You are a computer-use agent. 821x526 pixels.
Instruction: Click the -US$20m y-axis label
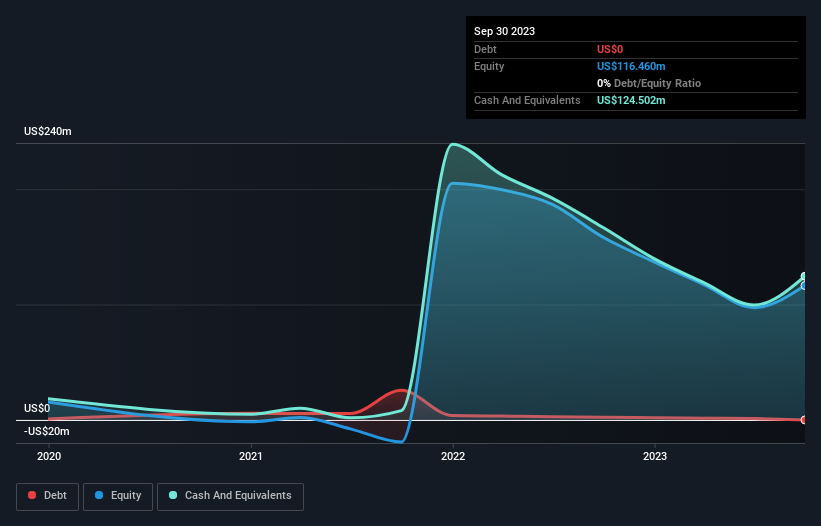(47, 431)
